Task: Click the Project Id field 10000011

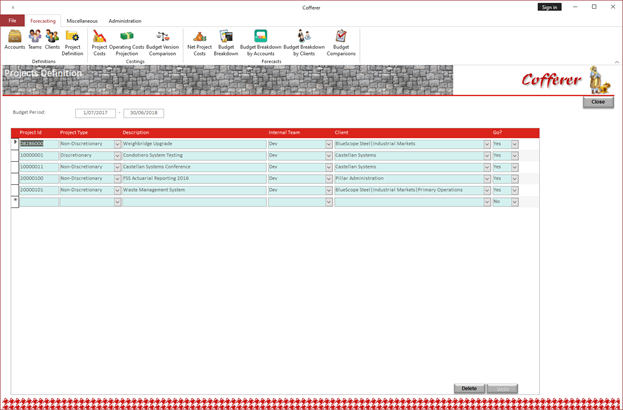Action: [39, 167]
